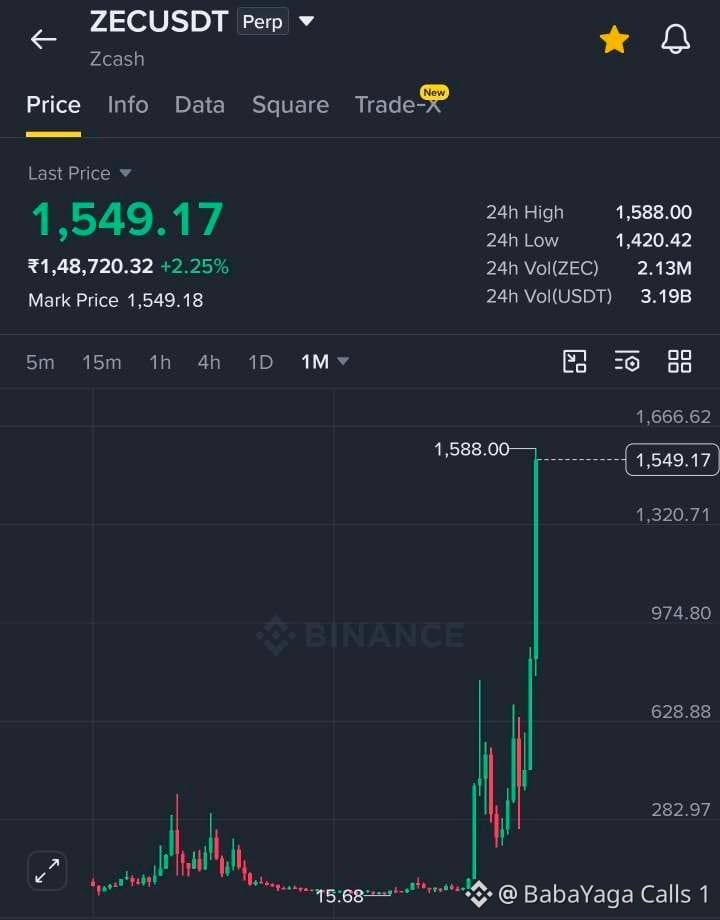
Task: Toggle the yellow favorite star
Action: (614, 40)
